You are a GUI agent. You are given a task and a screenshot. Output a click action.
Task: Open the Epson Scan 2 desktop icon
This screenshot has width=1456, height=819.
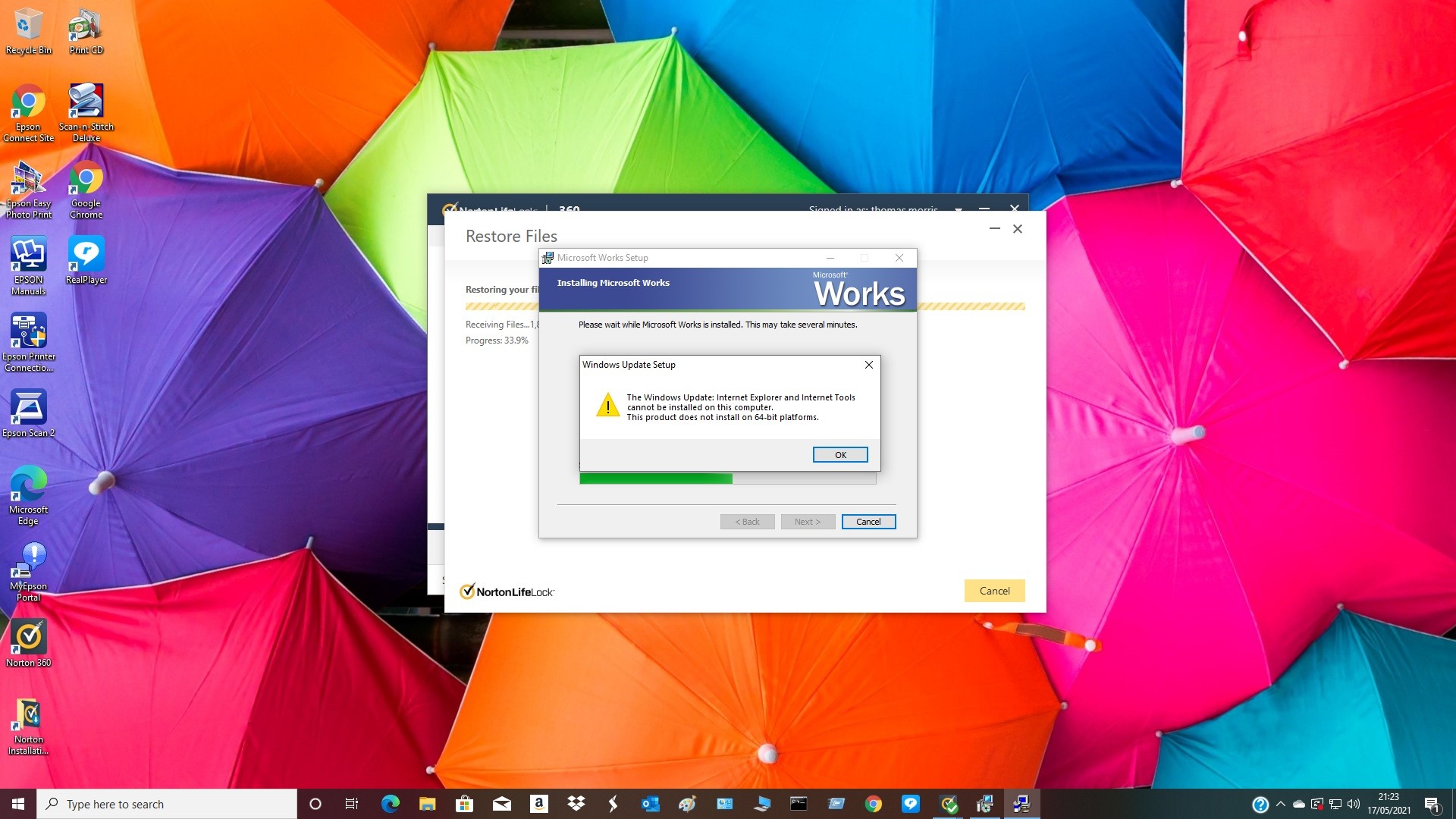(29, 408)
